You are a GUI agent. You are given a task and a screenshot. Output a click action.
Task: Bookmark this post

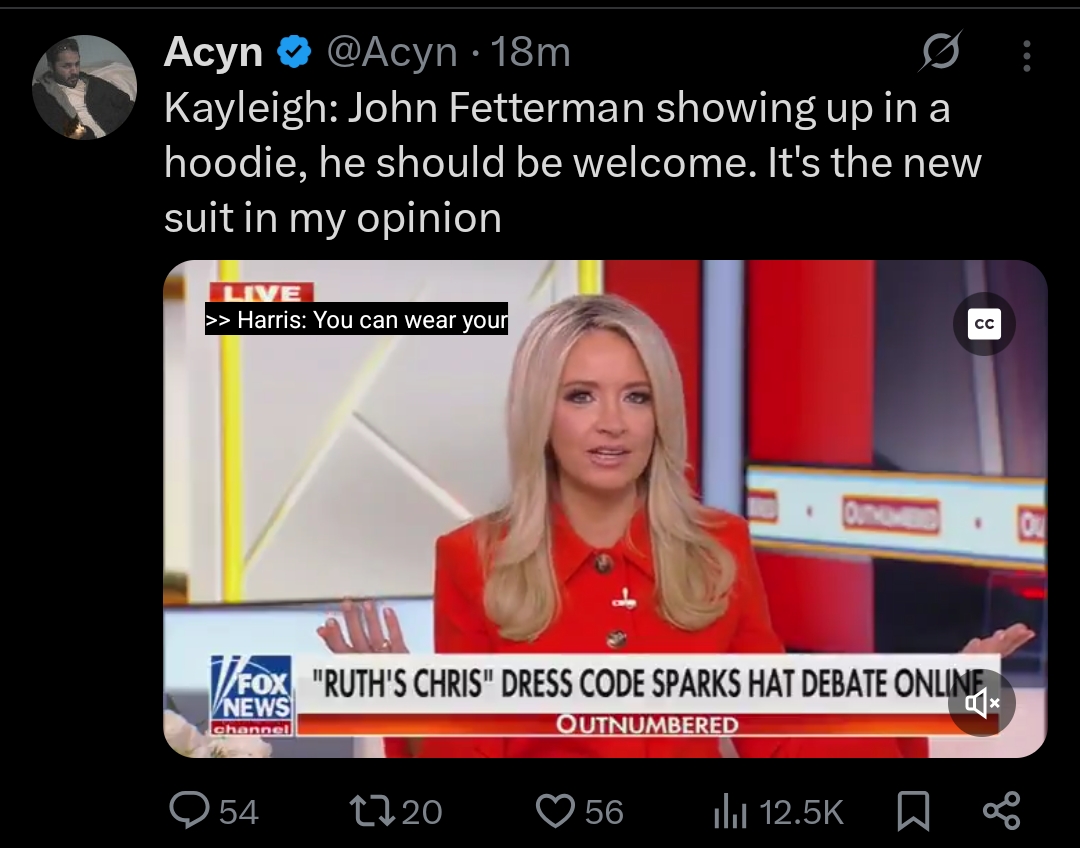pyautogui.click(x=913, y=811)
